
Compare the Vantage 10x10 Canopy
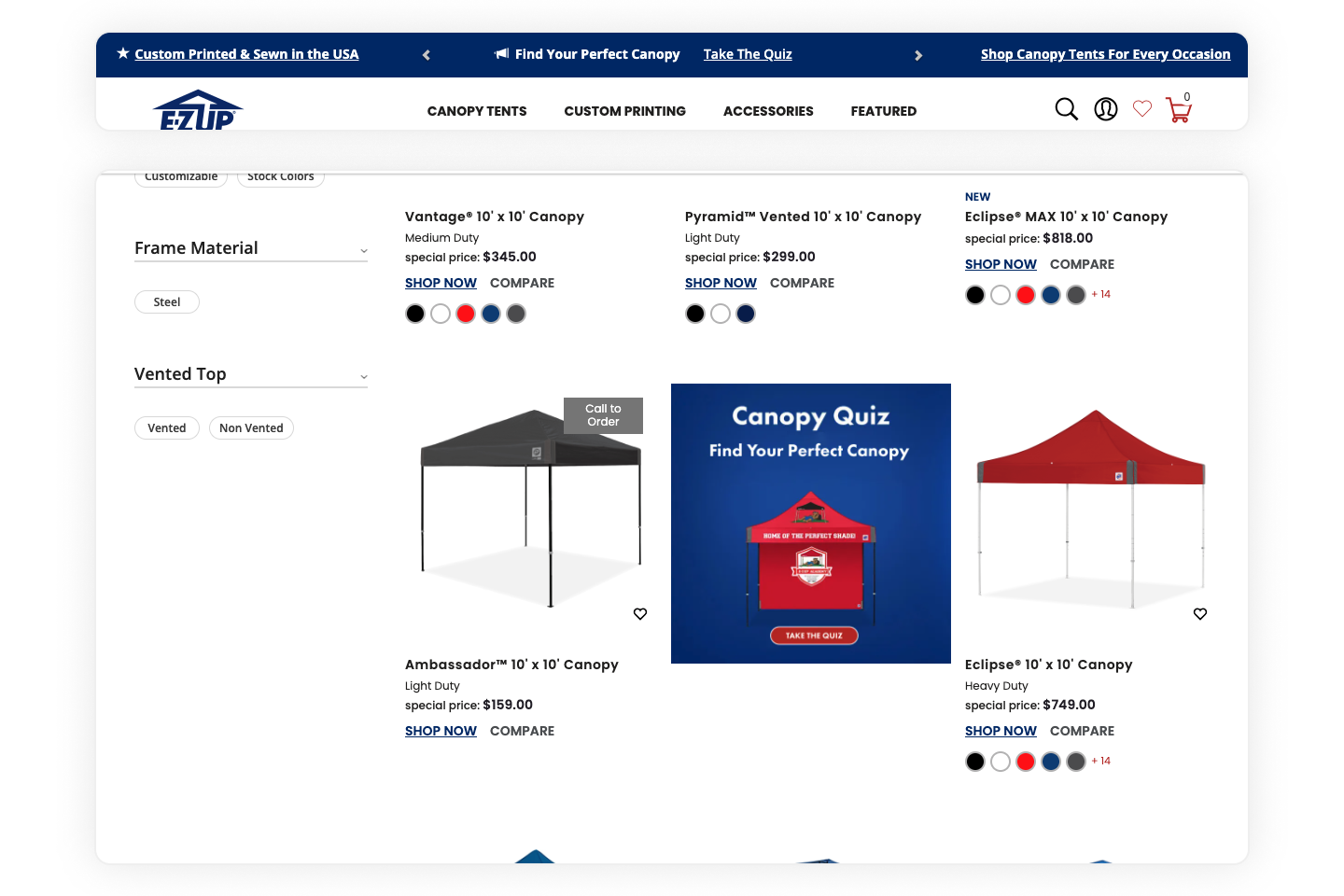(522, 283)
